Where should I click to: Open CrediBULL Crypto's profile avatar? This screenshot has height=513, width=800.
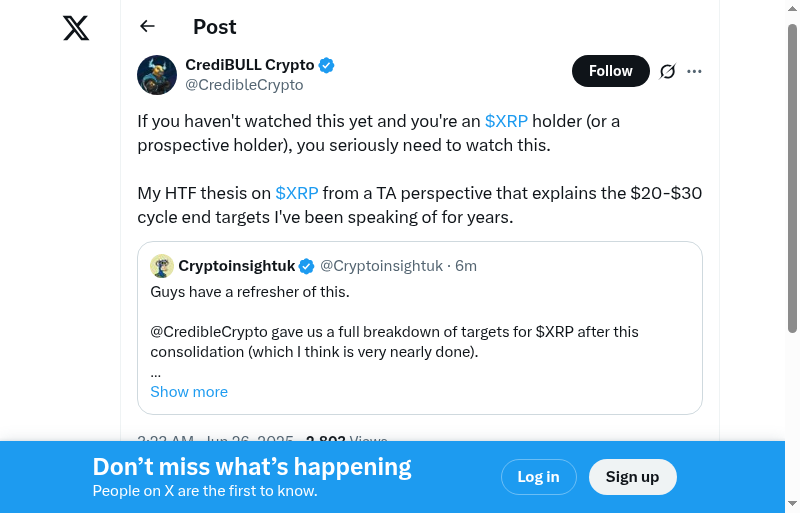[157, 75]
